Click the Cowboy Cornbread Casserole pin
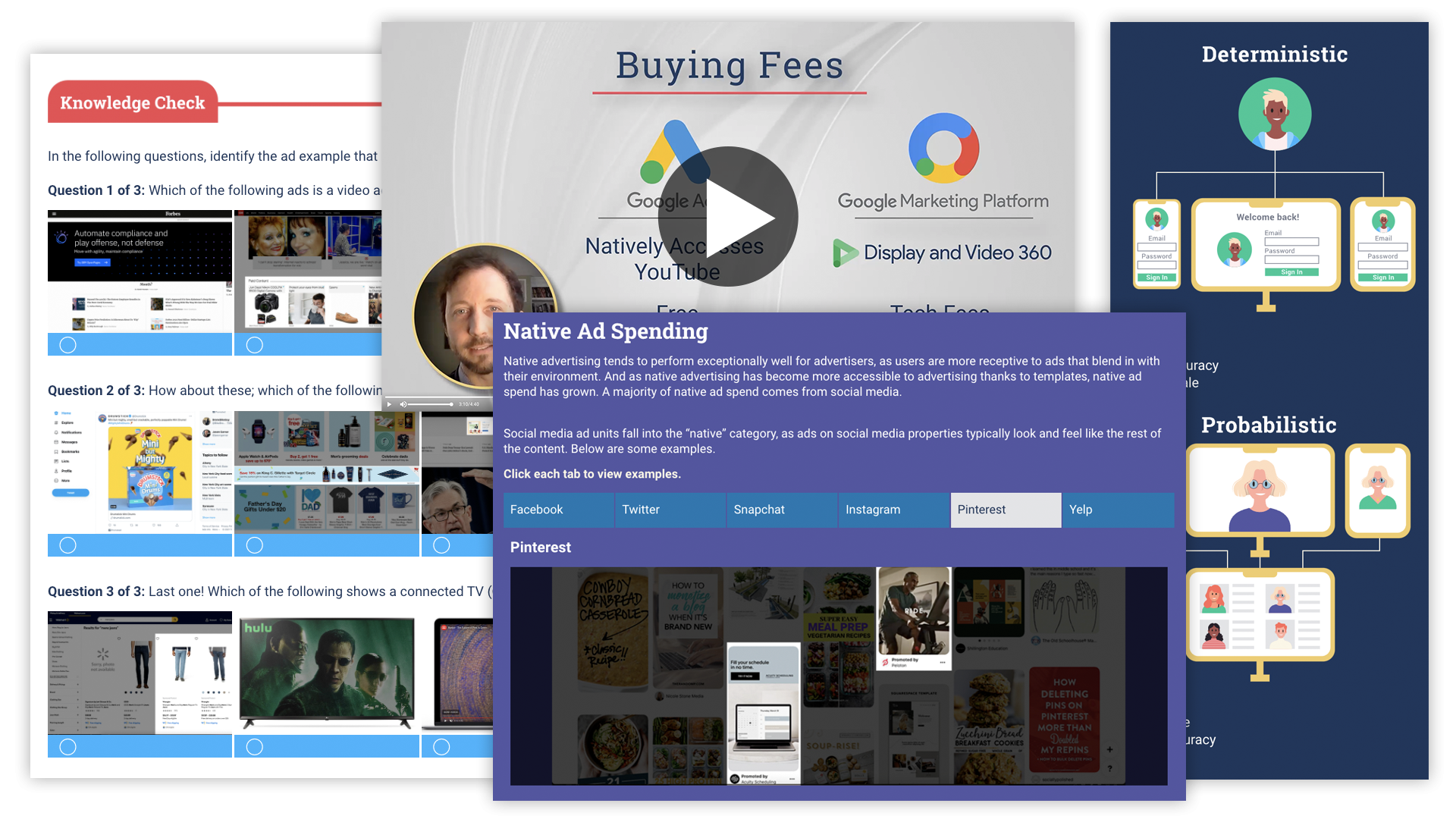 click(612, 629)
